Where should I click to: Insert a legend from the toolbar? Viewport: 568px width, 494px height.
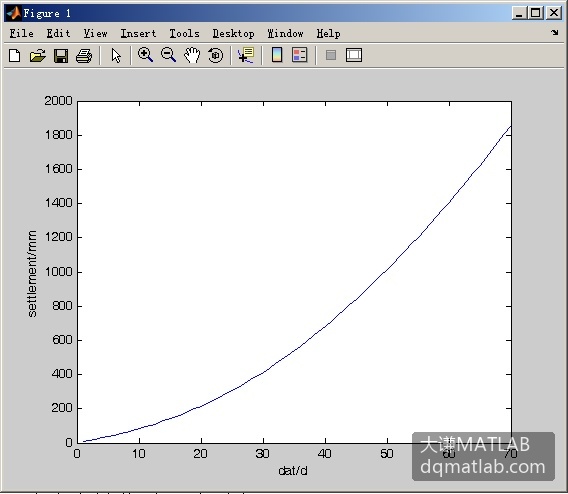(x=300, y=55)
